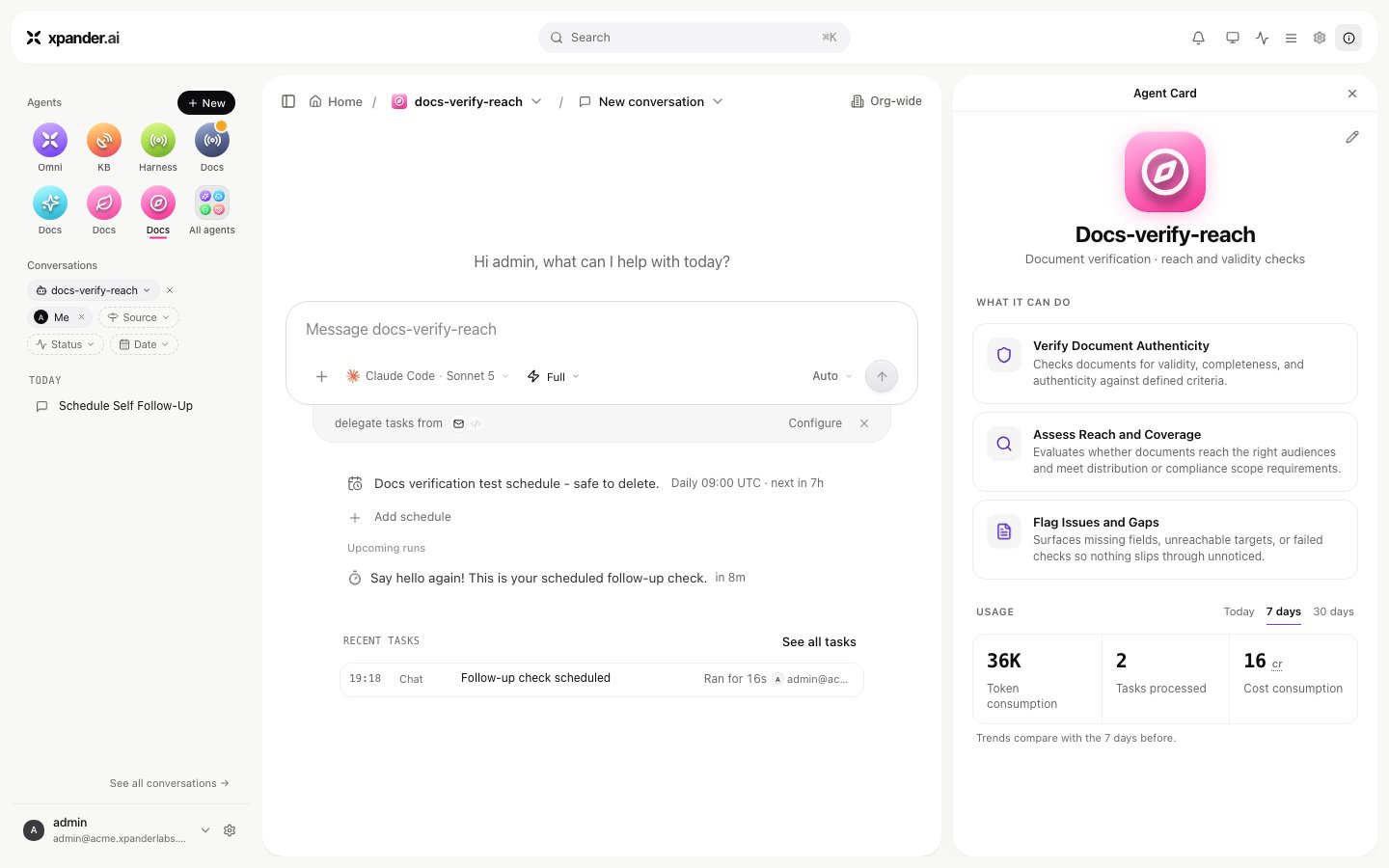Image resolution: width=1389 pixels, height=868 pixels.
Task: Select the teal sparkle Docs agent
Action: (50, 203)
